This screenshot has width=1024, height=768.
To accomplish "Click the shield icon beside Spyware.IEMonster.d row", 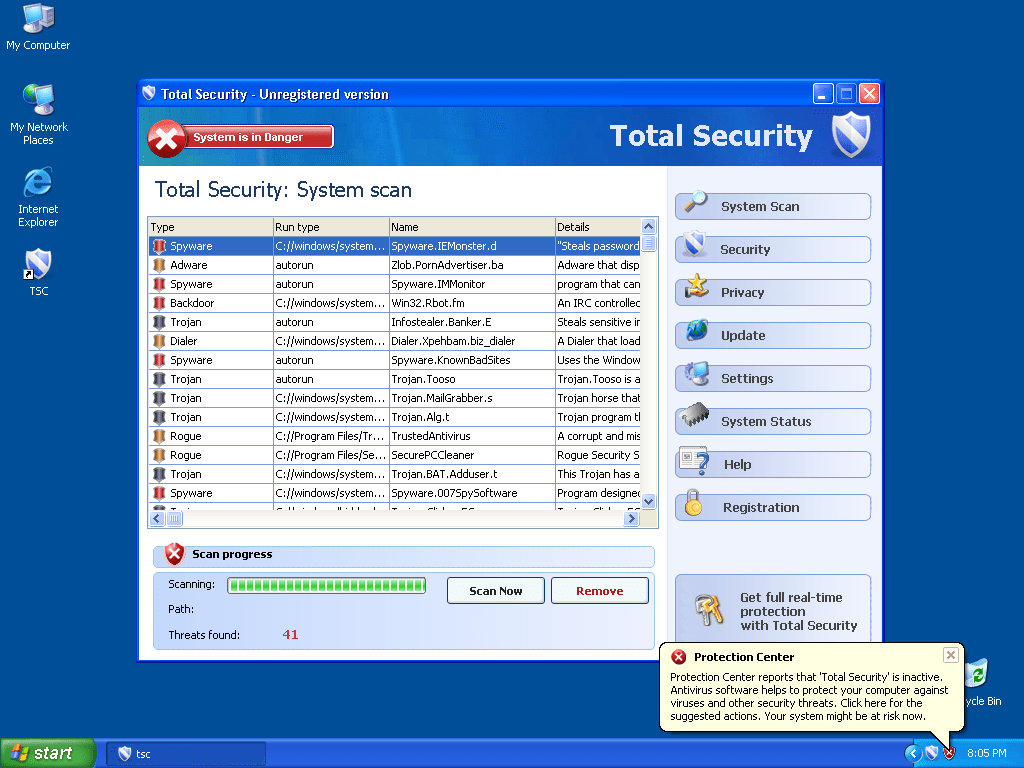I will coord(159,246).
